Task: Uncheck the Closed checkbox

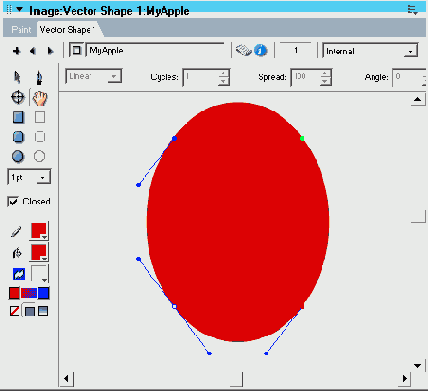Action: pos(13,202)
